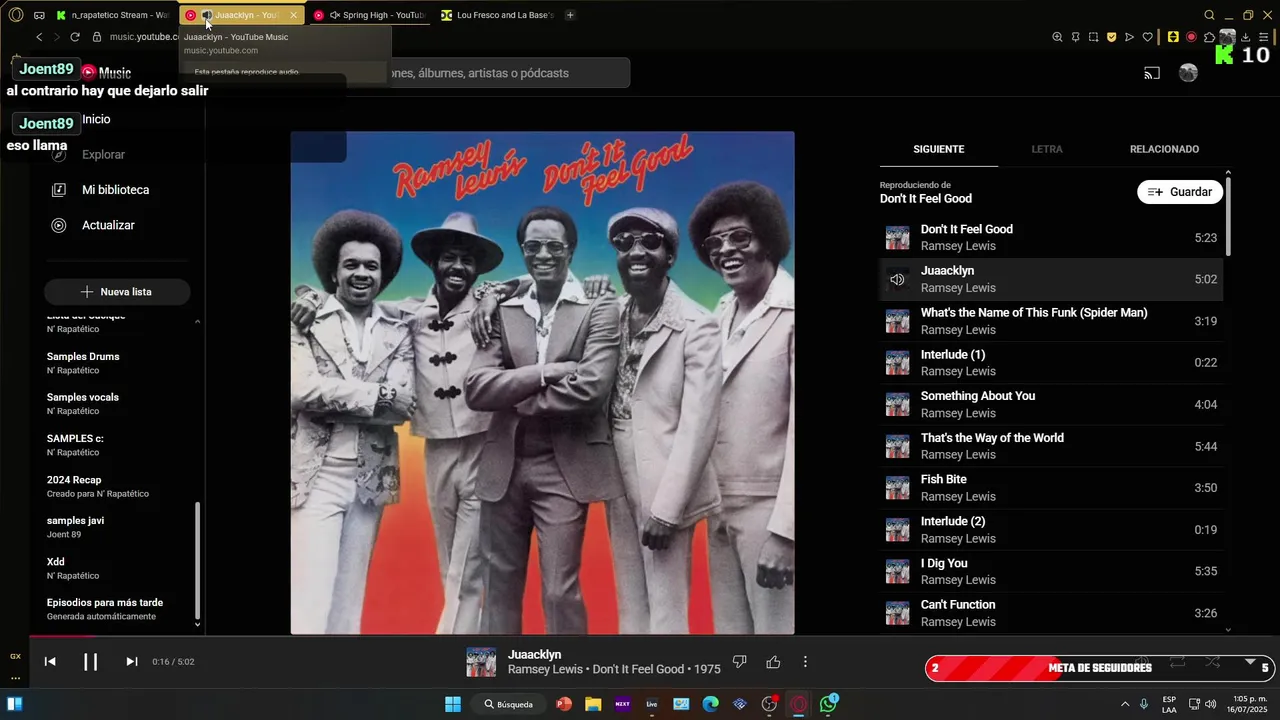Unmute the Spring High tab speaker icon
The height and width of the screenshot is (720, 1280).
coord(335,15)
